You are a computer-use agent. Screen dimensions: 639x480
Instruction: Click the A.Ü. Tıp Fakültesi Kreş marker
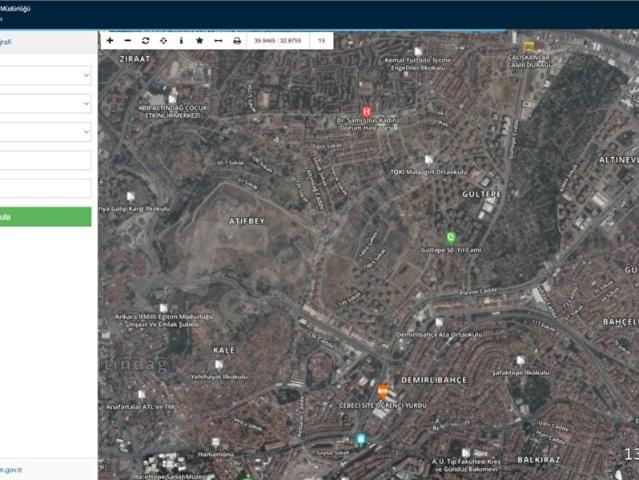coord(466,453)
